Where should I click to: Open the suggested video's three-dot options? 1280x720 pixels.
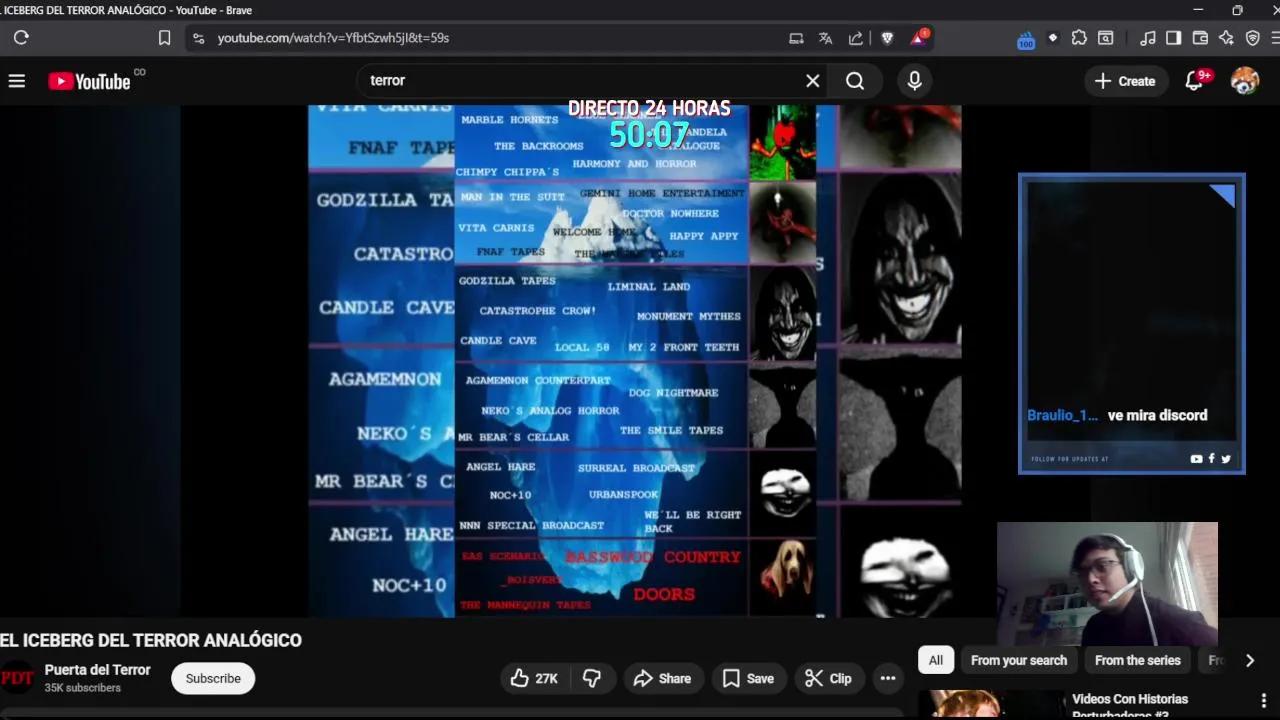1264,700
